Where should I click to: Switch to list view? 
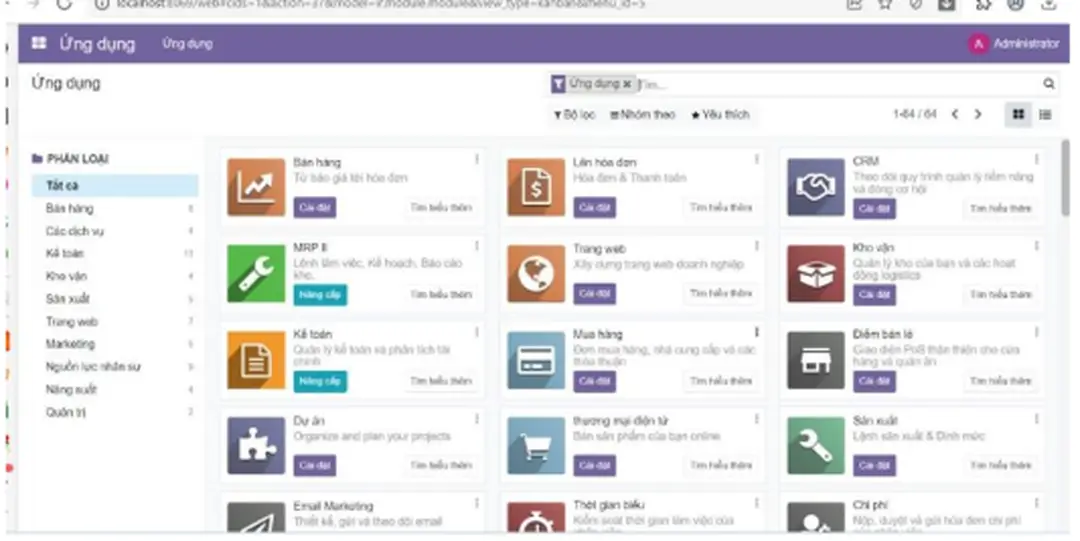pyautogui.click(x=1045, y=115)
